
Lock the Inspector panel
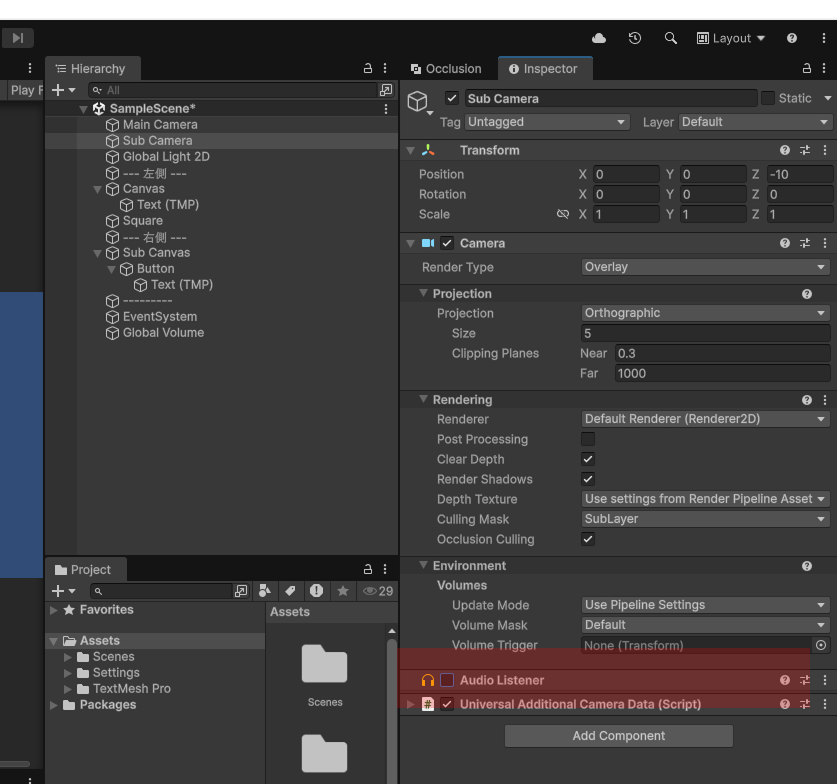click(x=808, y=69)
